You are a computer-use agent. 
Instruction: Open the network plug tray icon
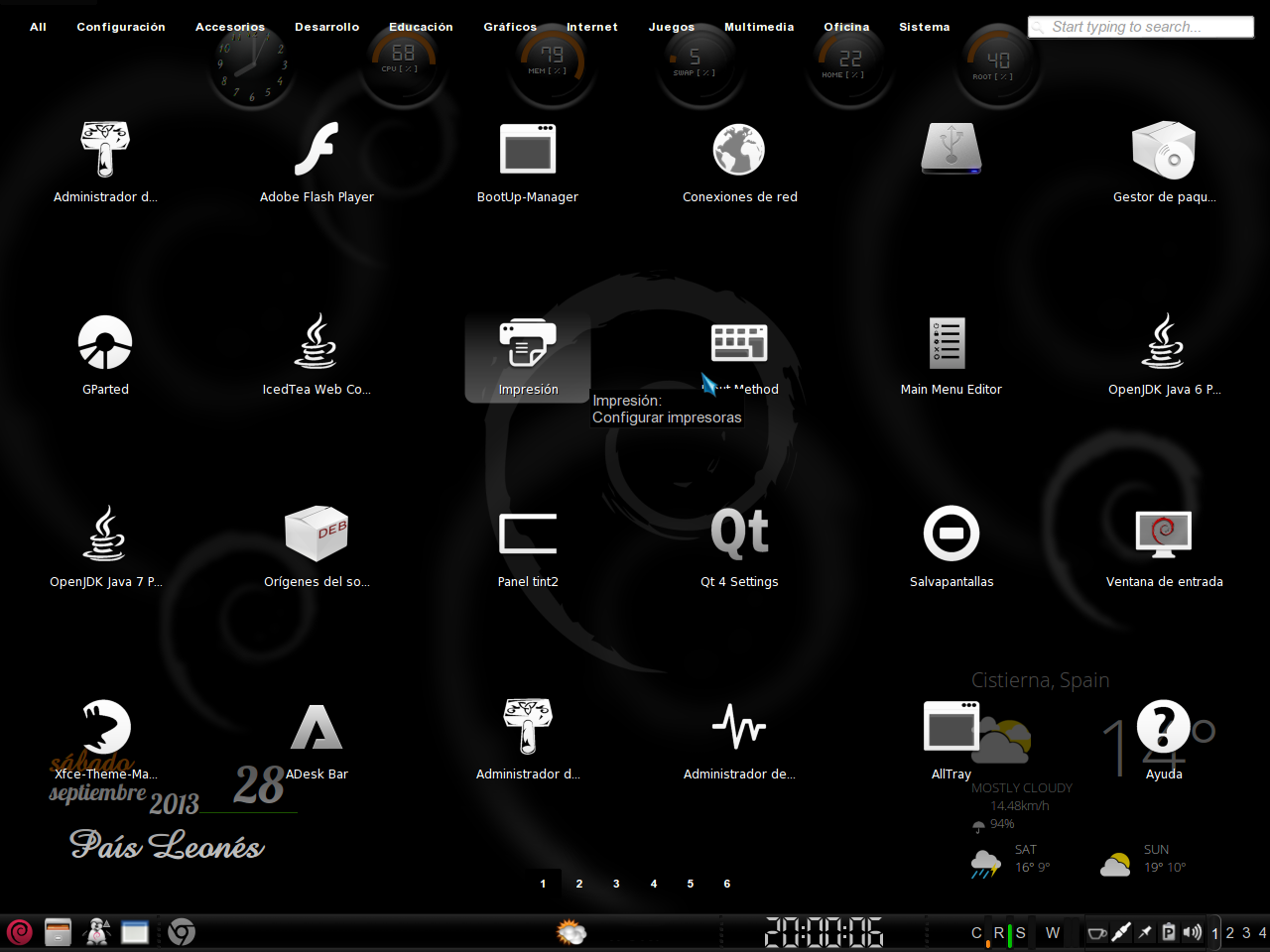click(1121, 932)
